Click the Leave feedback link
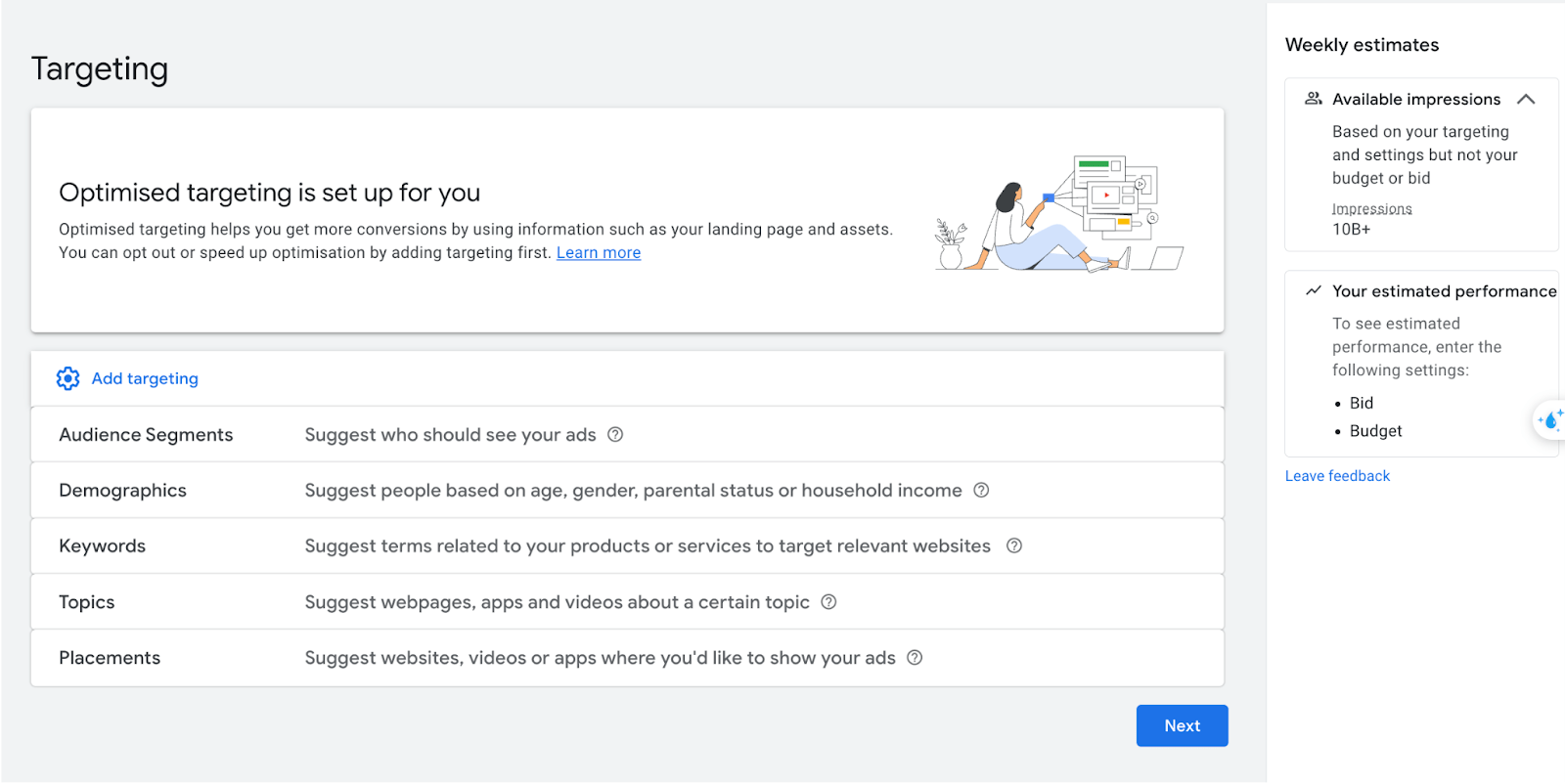Screen dimensions: 1565x784 coord(1337,476)
